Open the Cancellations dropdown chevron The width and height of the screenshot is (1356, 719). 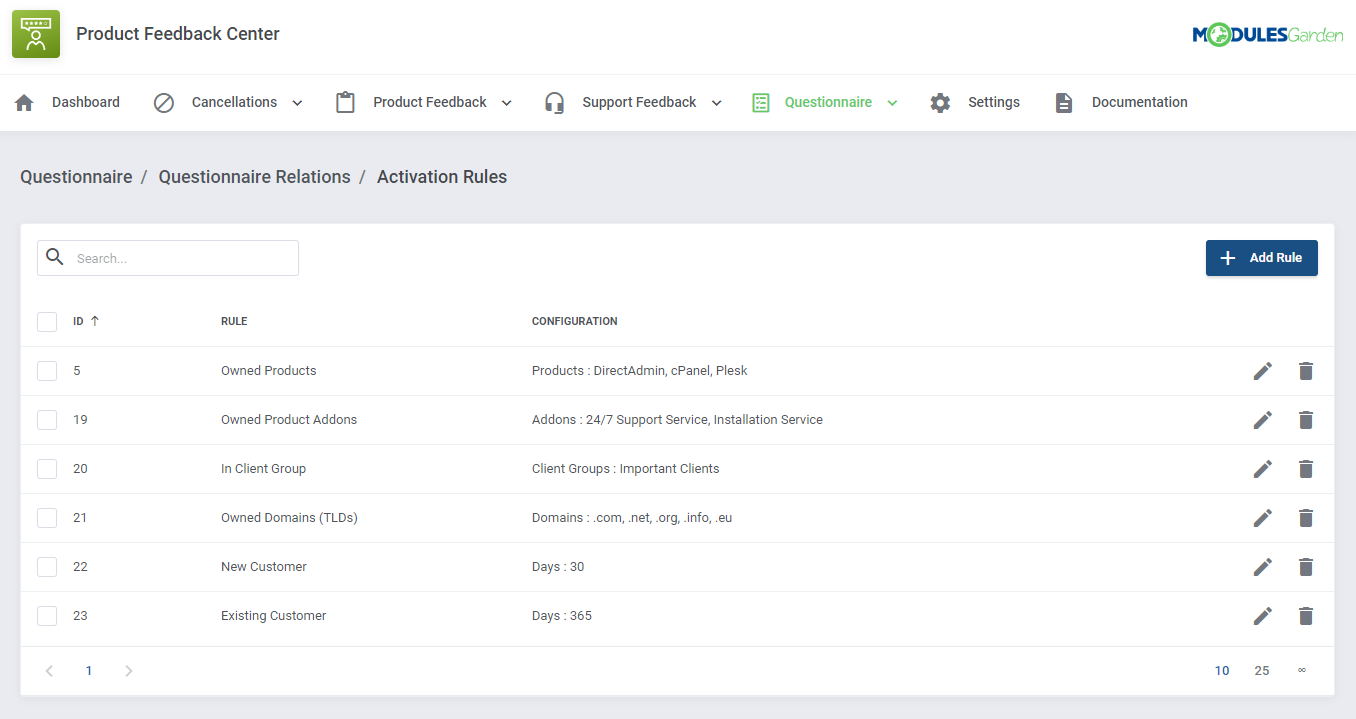tap(296, 102)
